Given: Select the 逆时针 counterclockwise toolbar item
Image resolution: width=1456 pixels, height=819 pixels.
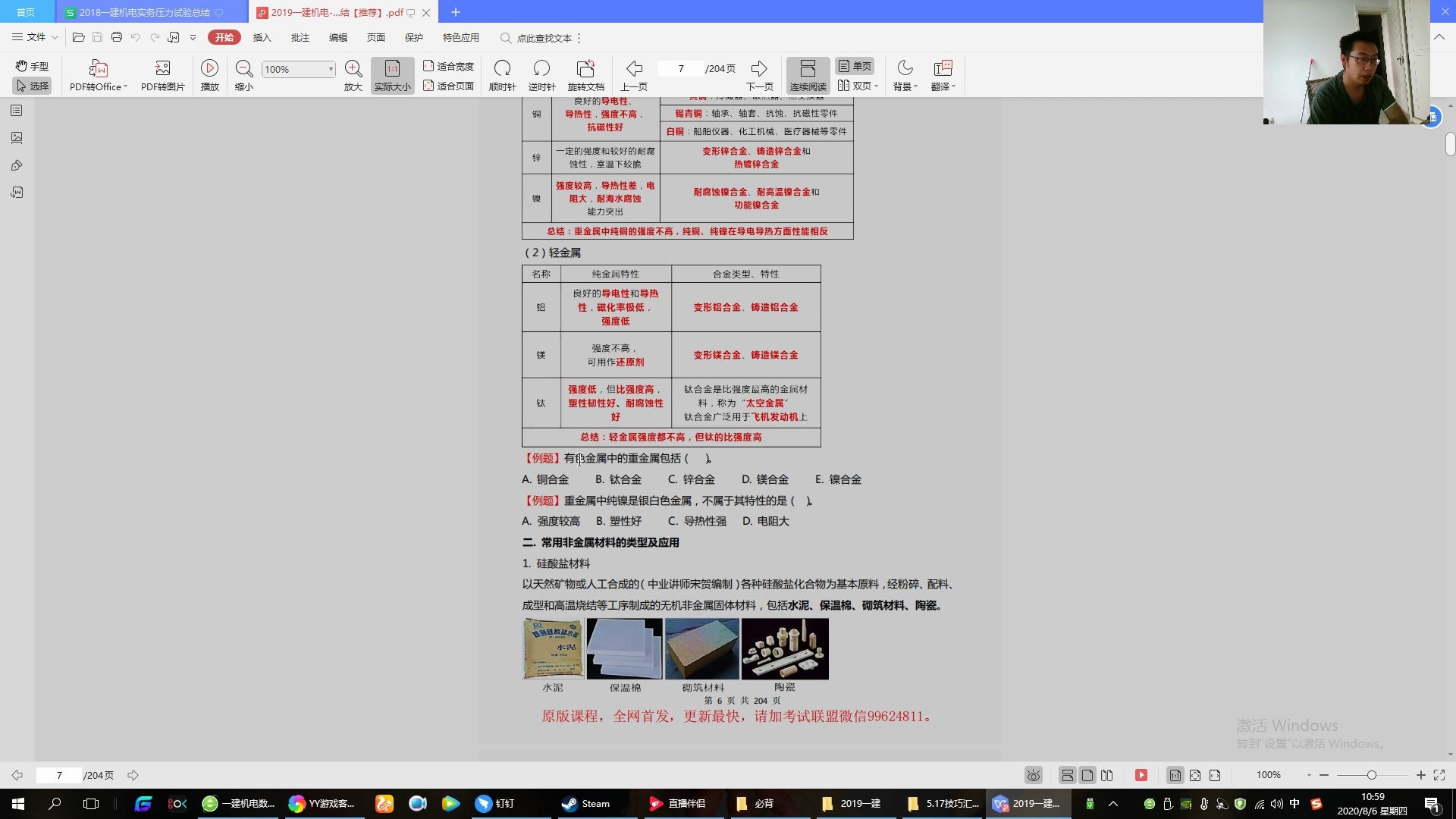Looking at the screenshot, I should 541,74.
